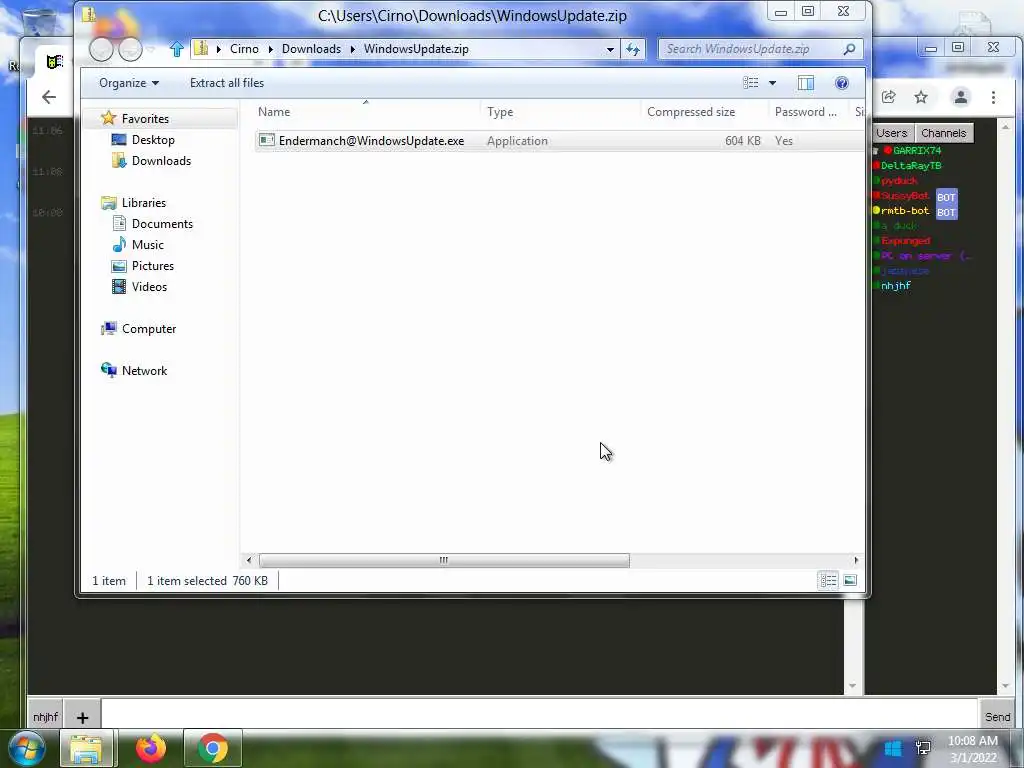
Task: Refresh the WindowsUpdate.zip folder view
Action: pyautogui.click(x=633, y=49)
